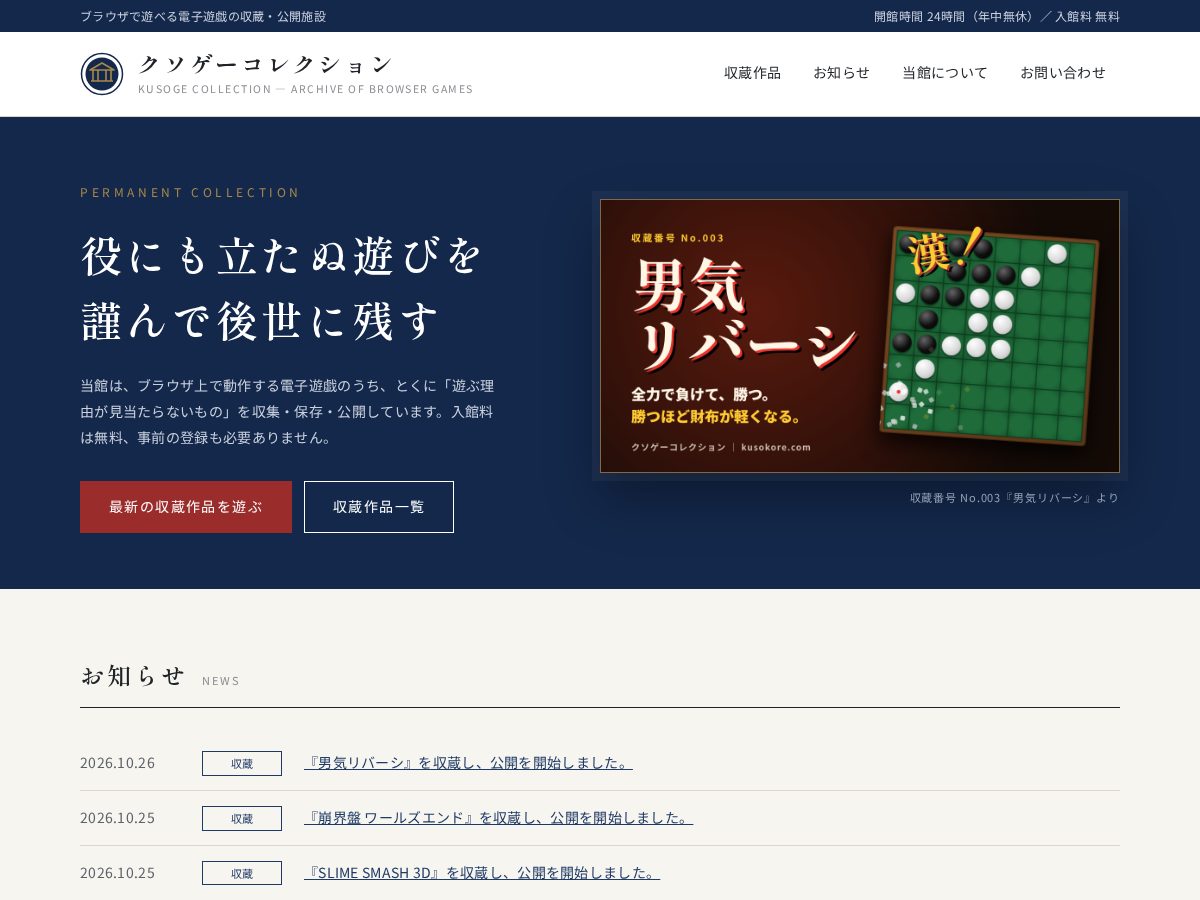This screenshot has height=900, width=1200.
Task: Click the intro paragraph starting 当館は、ブラウザ上で
Action: [x=287, y=411]
